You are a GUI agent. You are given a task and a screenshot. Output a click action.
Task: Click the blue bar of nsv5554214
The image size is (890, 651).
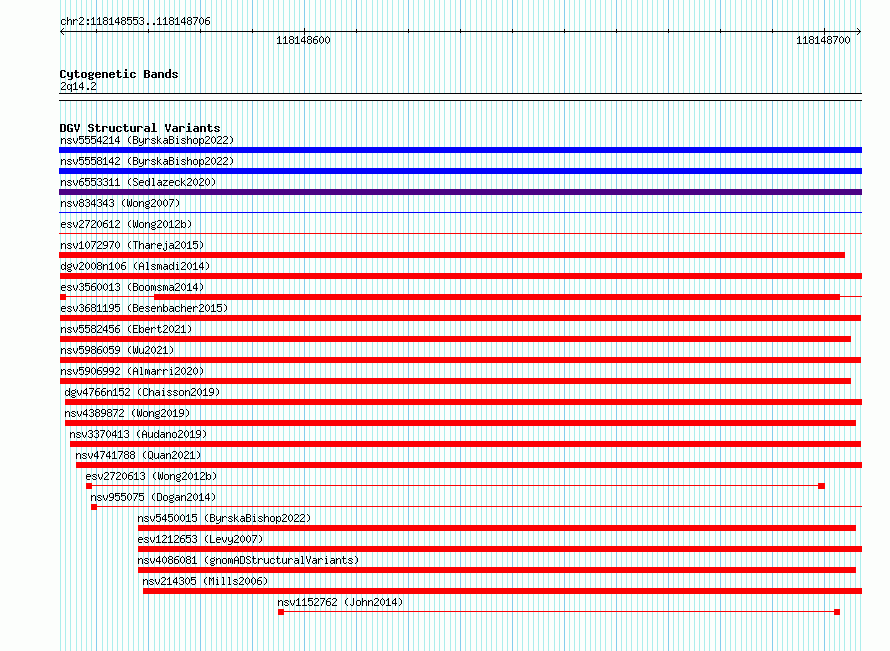click(x=460, y=150)
